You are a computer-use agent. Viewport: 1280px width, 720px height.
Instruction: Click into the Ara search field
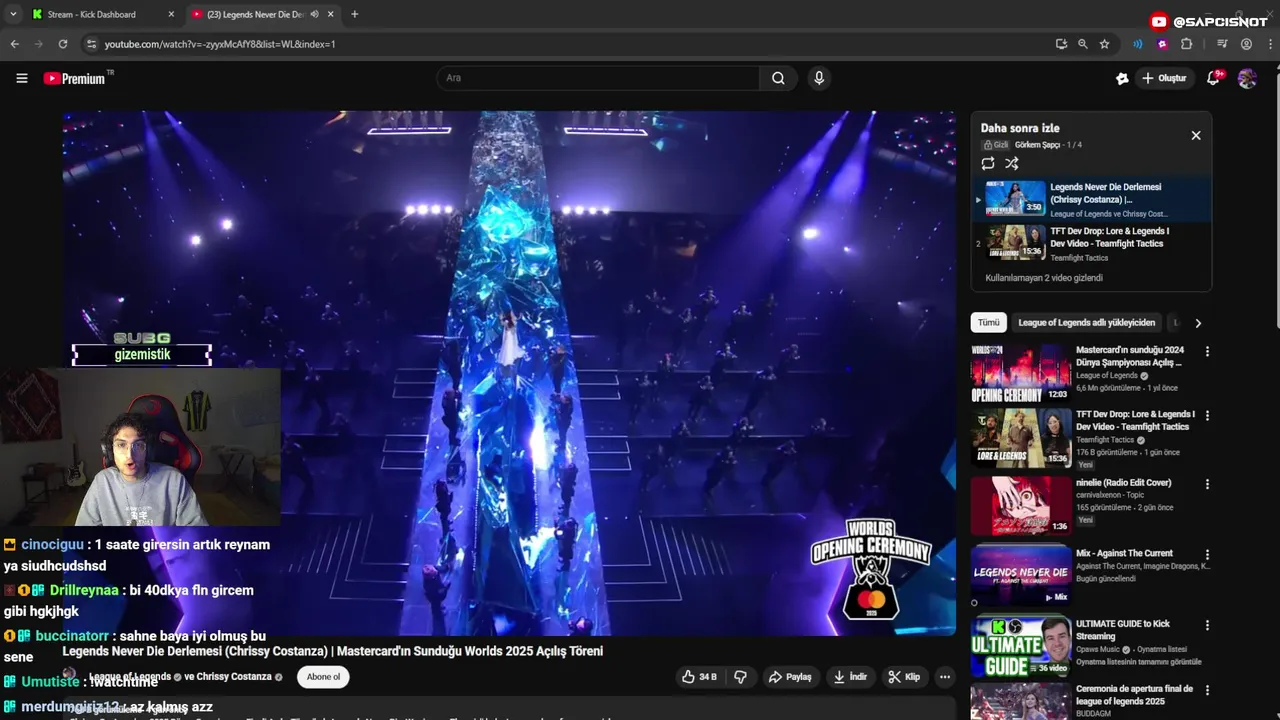click(x=598, y=78)
